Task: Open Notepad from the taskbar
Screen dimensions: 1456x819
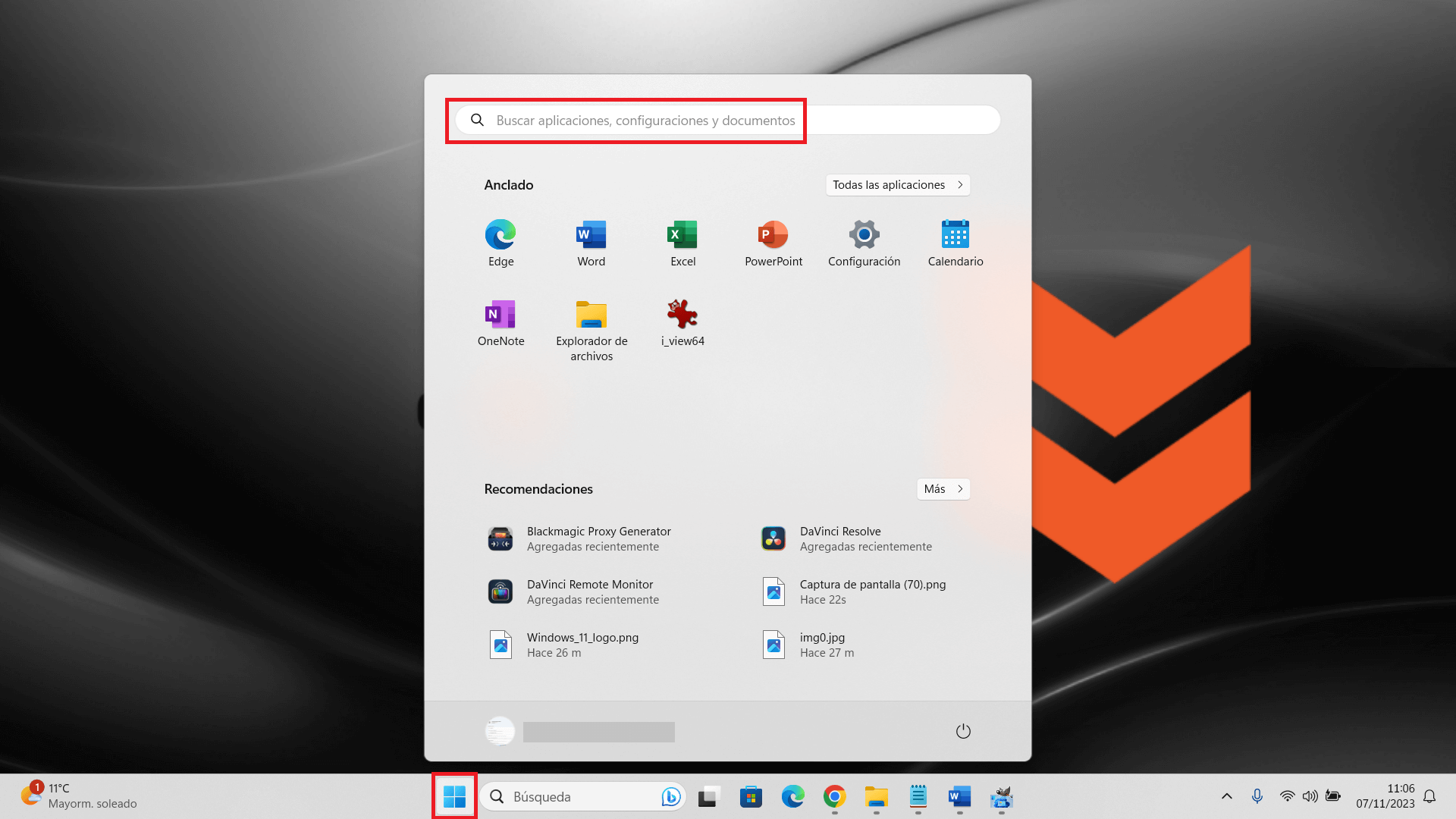Action: click(918, 796)
